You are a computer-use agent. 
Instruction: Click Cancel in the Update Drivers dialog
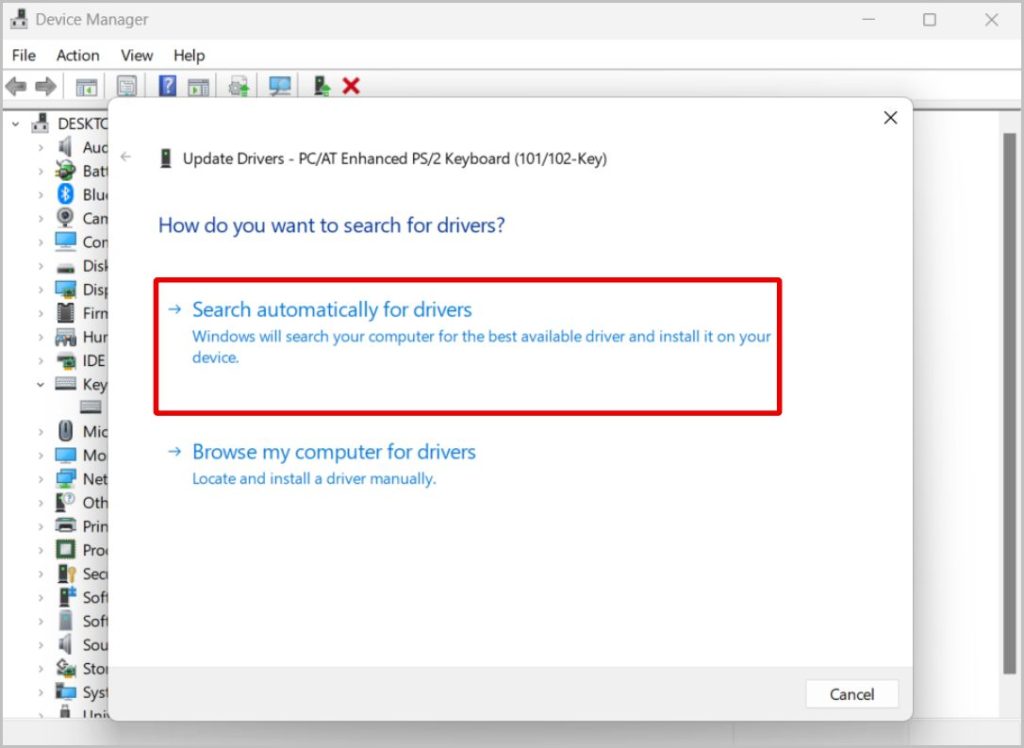pos(852,694)
